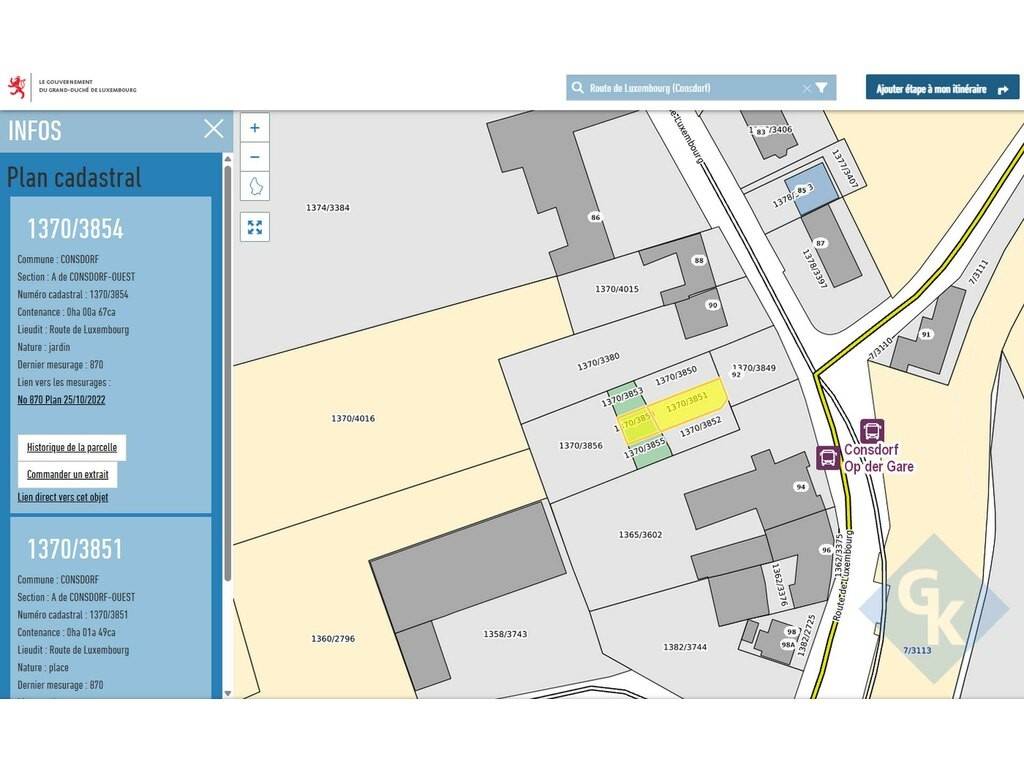The image size is (1024, 768).
Task: Click Ajouter étape à mon itinéraire button
Action: (x=942, y=88)
